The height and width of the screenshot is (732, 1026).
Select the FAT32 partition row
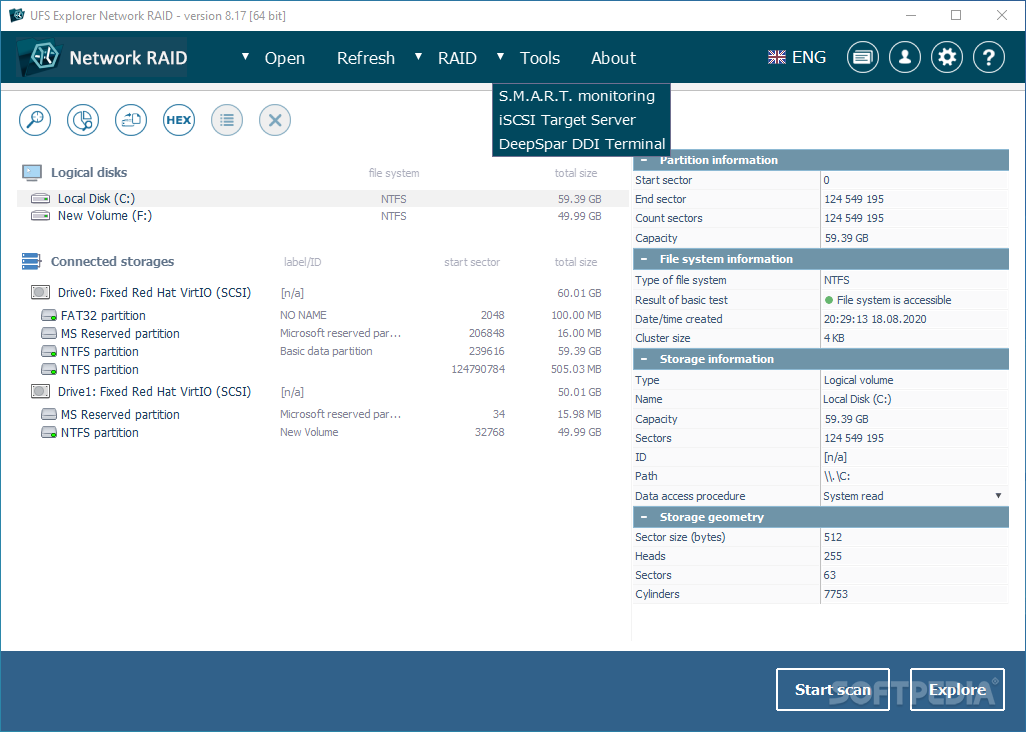click(323, 315)
